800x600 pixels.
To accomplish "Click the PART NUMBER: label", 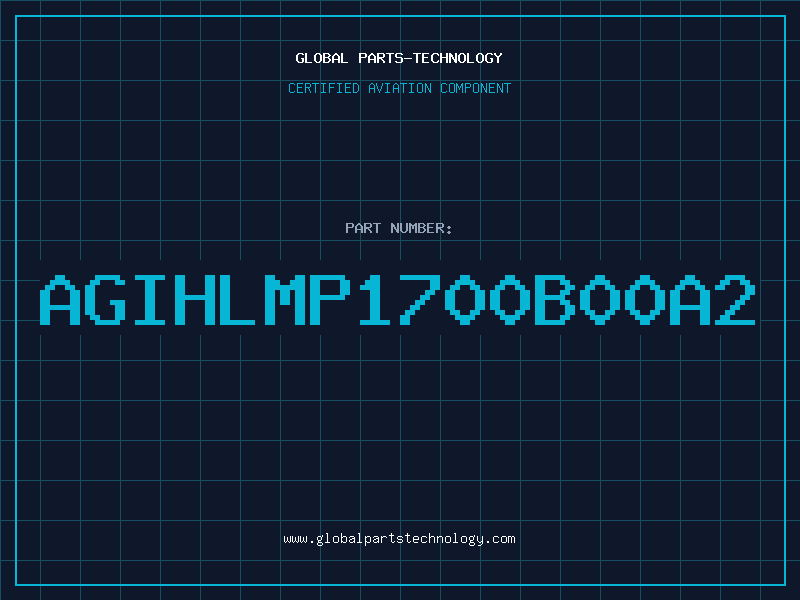I will coord(399,228).
